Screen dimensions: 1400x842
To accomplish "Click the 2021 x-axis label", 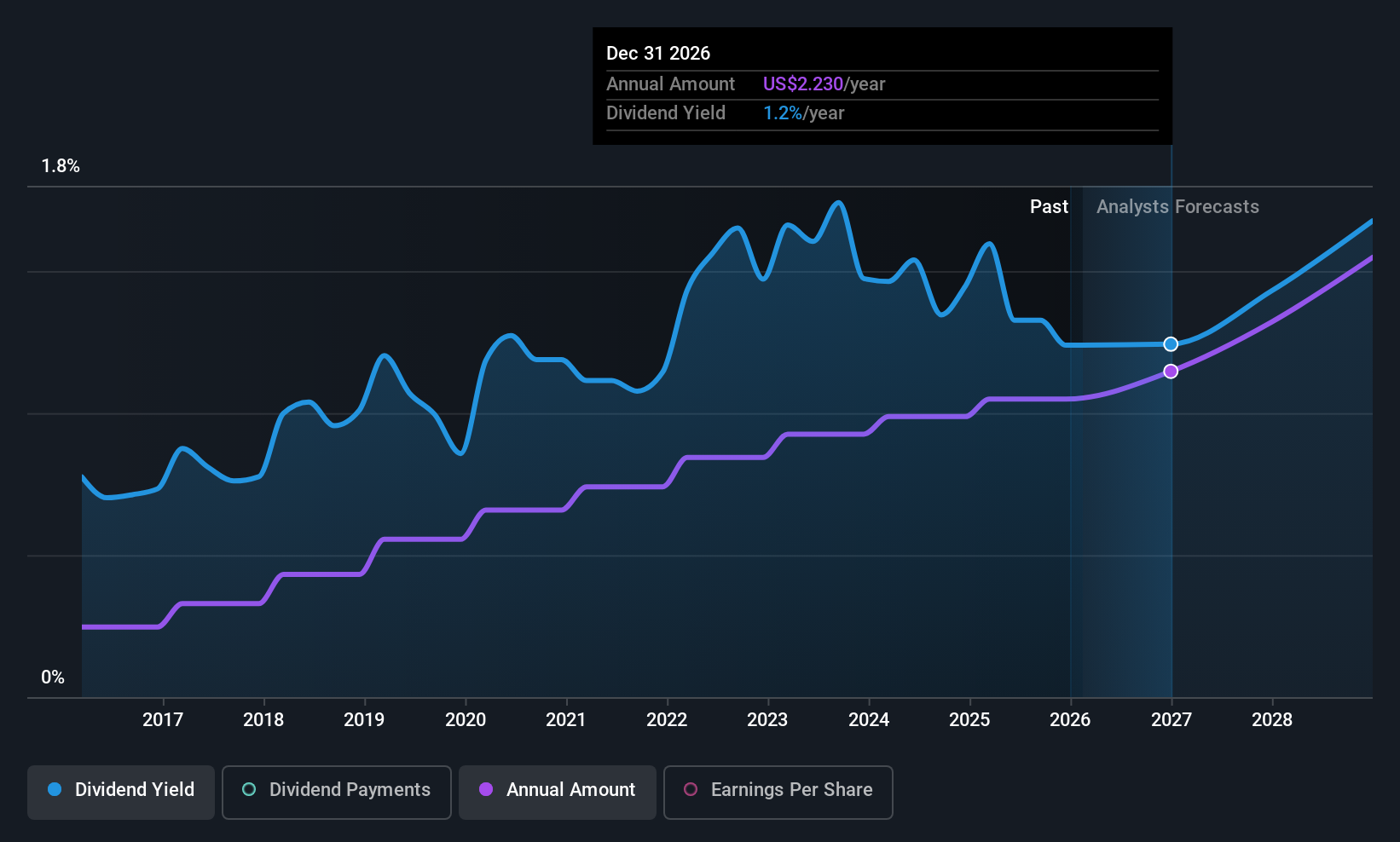I will (x=566, y=719).
